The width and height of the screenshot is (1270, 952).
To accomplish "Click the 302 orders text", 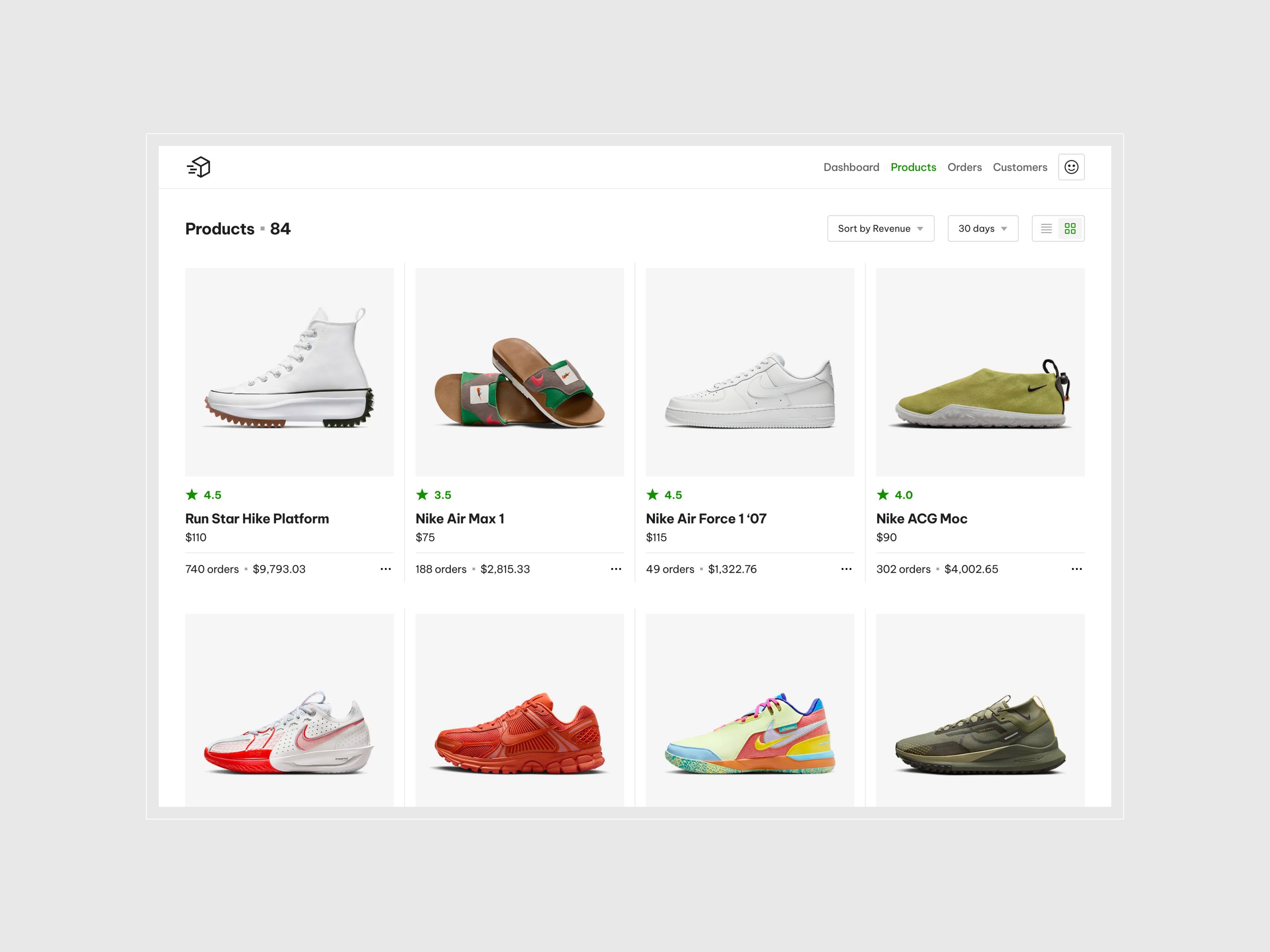I will click(x=903, y=569).
